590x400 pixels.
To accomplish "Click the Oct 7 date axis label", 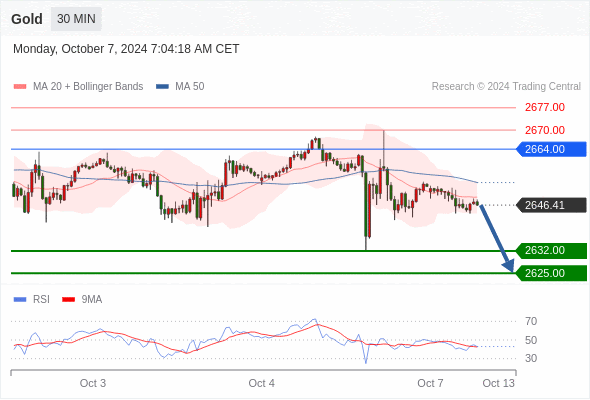I will tap(430, 383).
